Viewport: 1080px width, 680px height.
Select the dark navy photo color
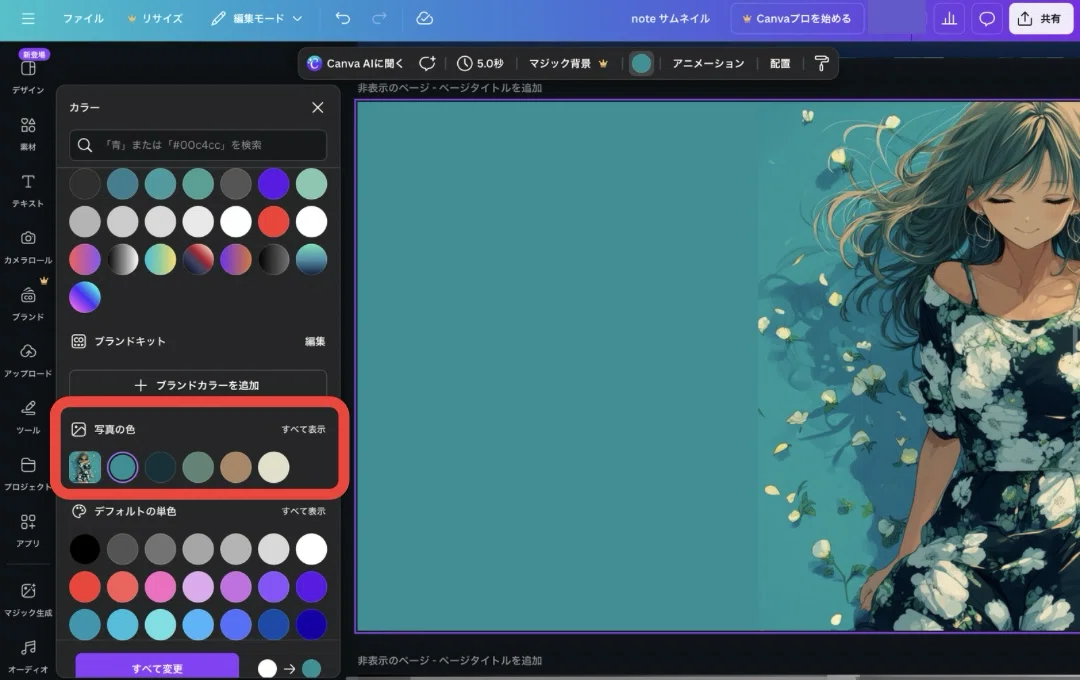point(160,467)
